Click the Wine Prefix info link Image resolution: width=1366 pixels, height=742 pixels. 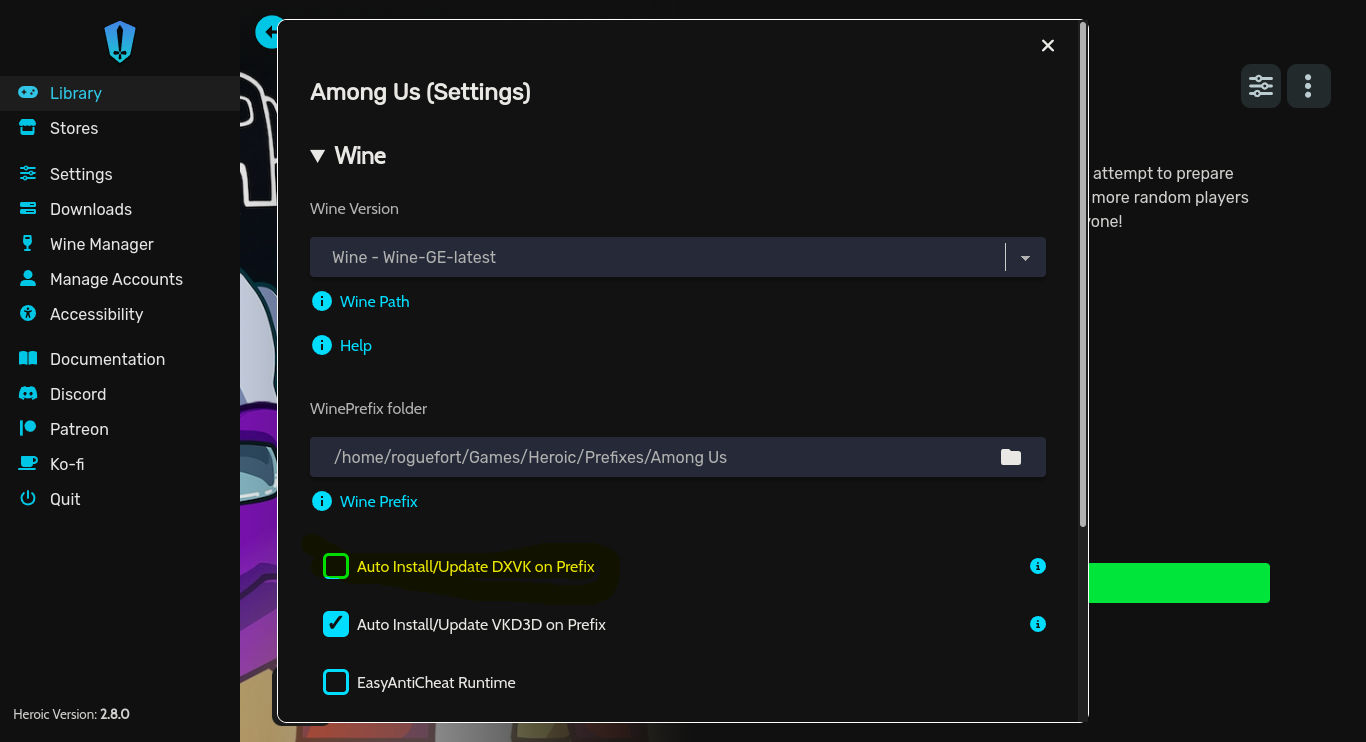(379, 501)
